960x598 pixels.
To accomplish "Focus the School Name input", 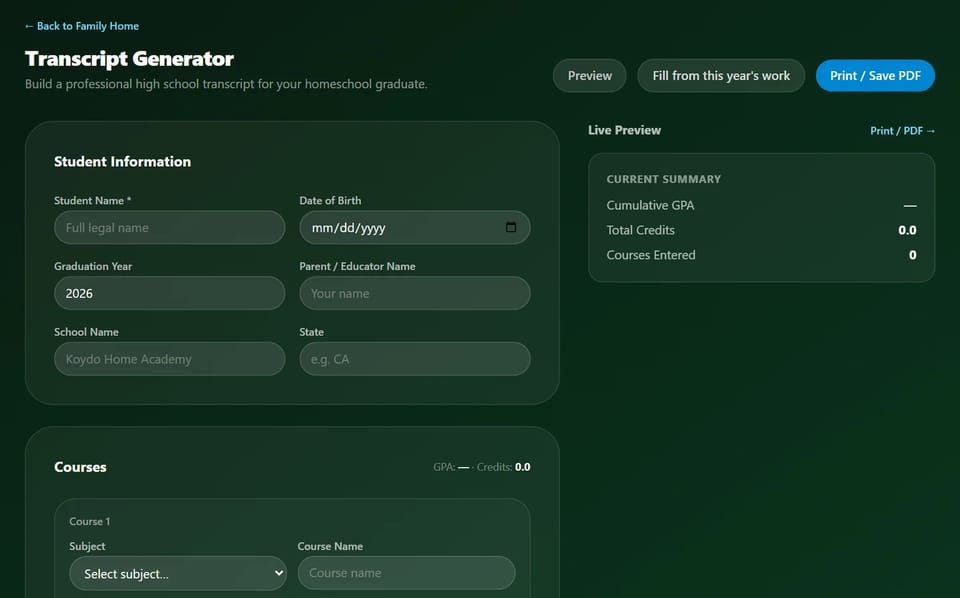I will pos(170,359).
